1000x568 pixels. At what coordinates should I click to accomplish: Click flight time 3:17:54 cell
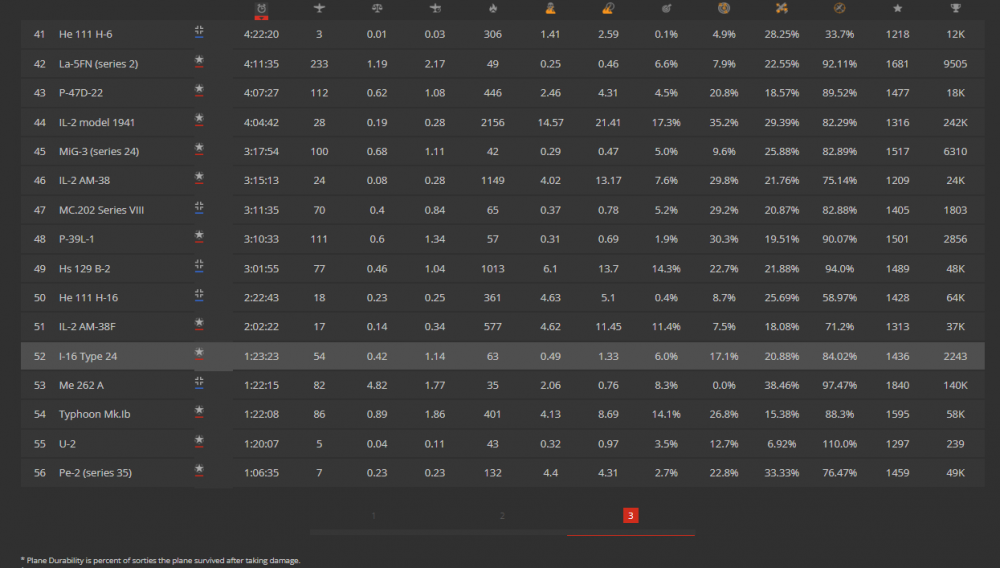pos(261,152)
